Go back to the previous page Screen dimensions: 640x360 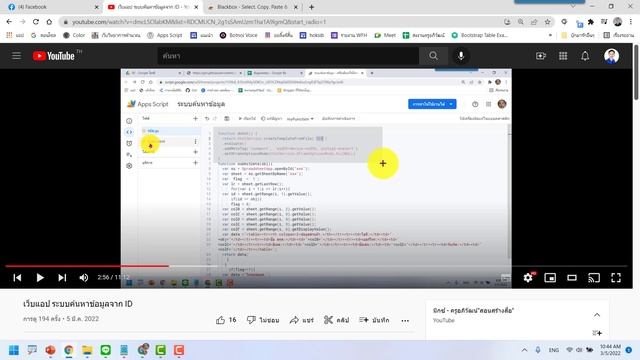(x=9, y=22)
